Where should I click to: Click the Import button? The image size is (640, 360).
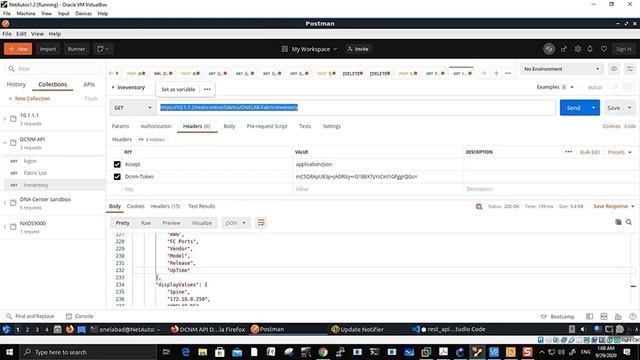pos(48,49)
